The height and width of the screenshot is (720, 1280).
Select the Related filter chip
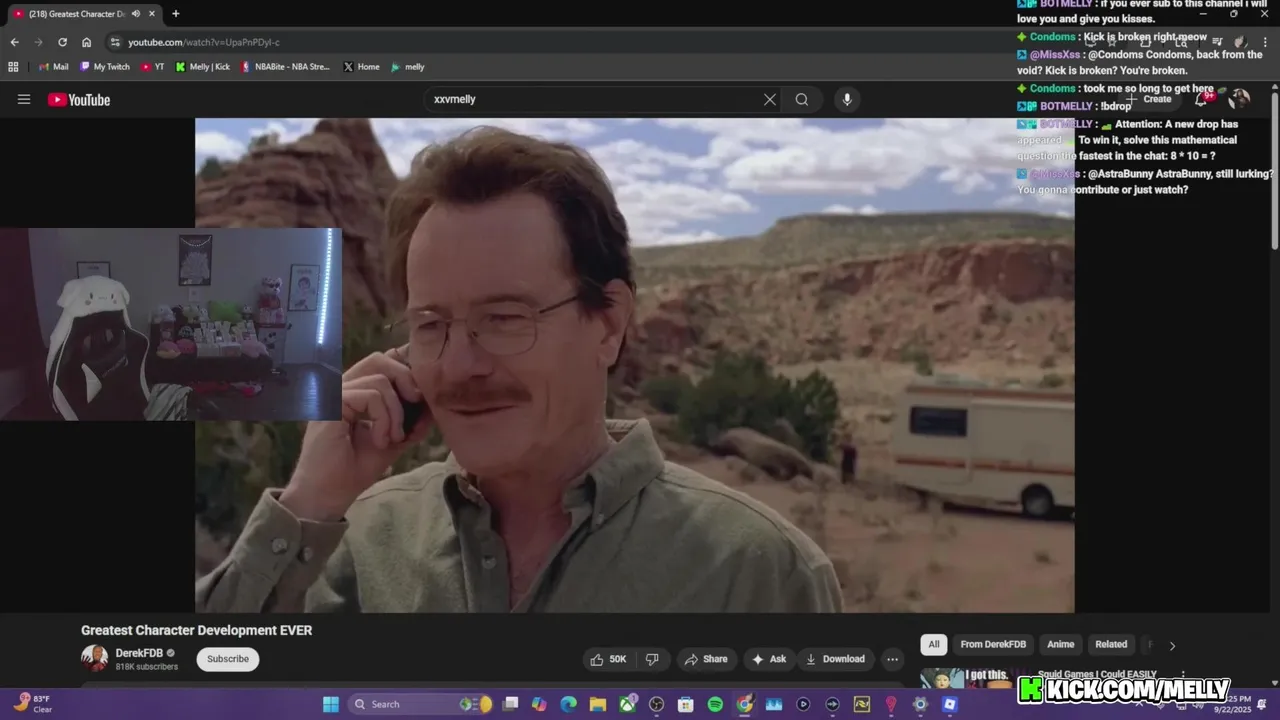click(1111, 645)
